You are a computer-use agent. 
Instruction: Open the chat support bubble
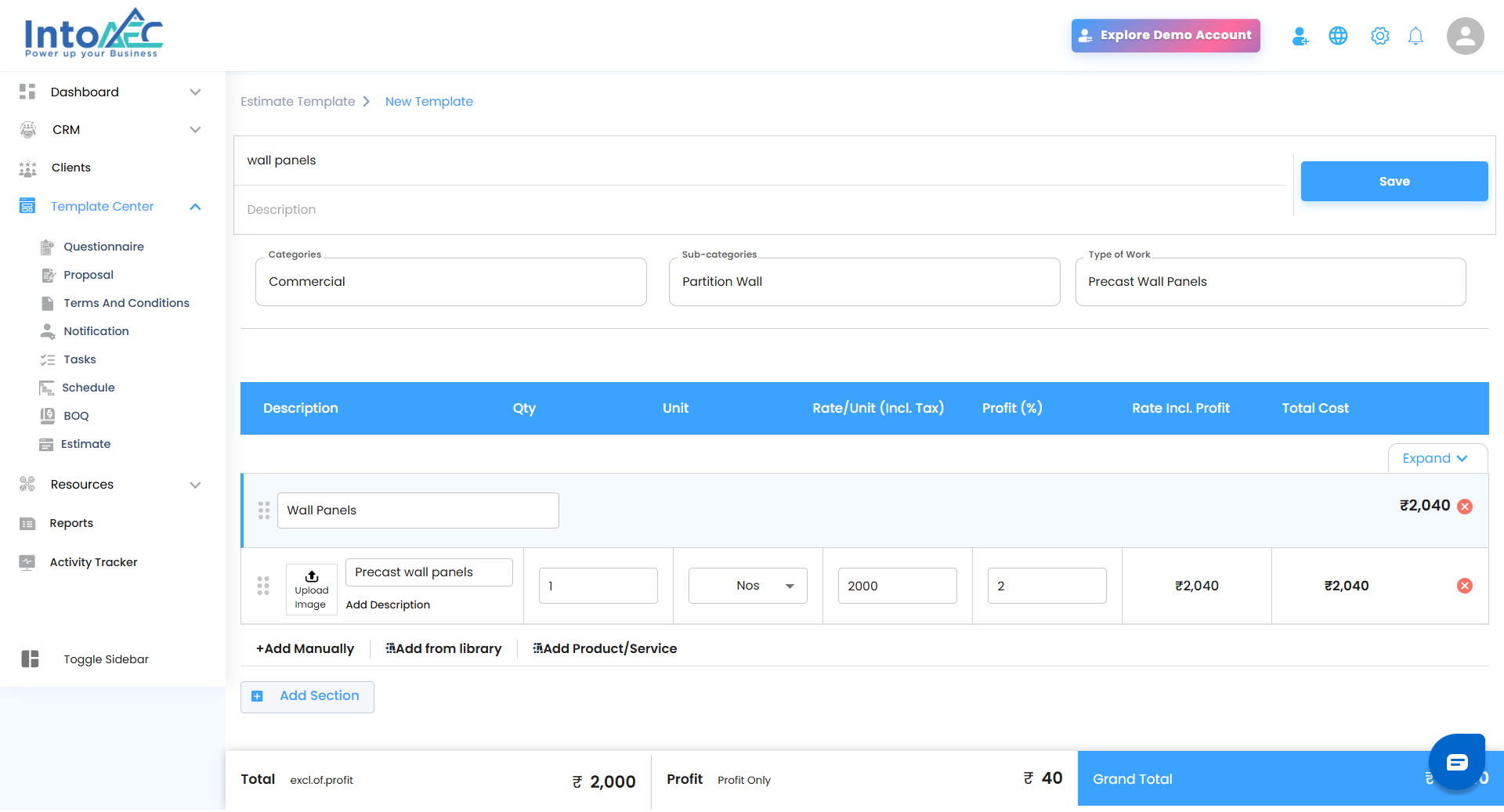click(1457, 762)
